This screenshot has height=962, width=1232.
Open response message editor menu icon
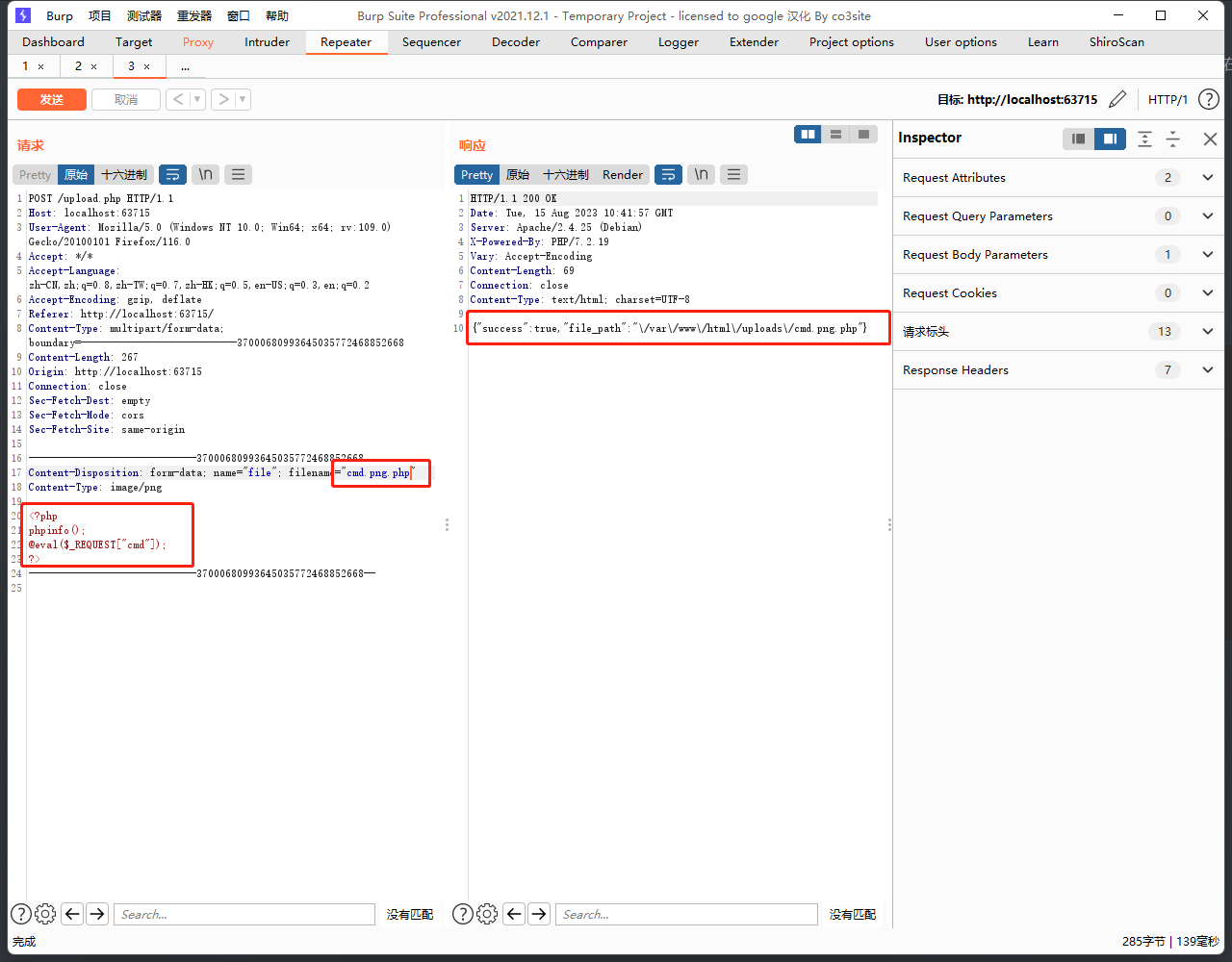(x=733, y=174)
